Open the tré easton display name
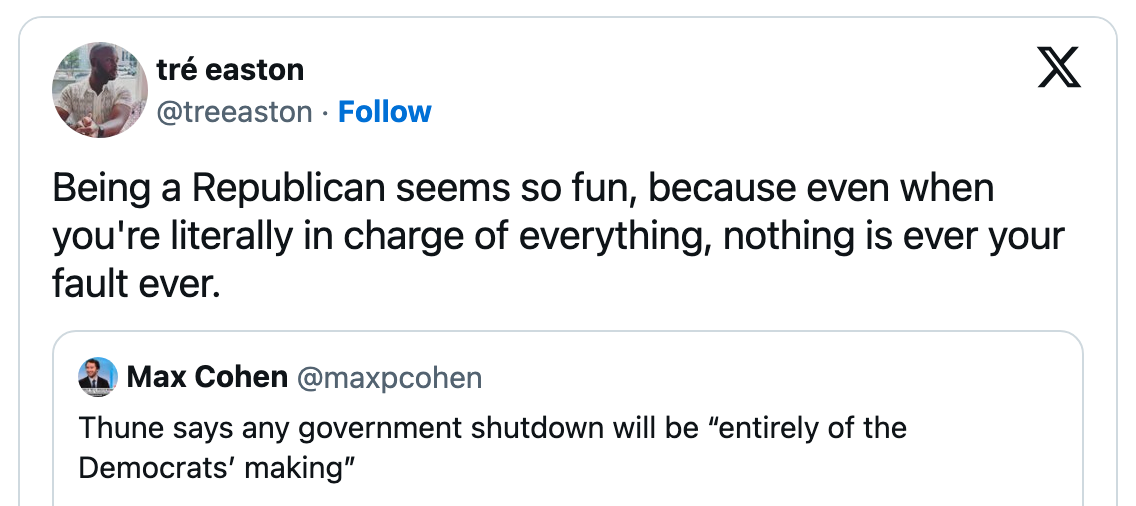Image resolution: width=1136 pixels, height=506 pixels. pyautogui.click(x=230, y=70)
